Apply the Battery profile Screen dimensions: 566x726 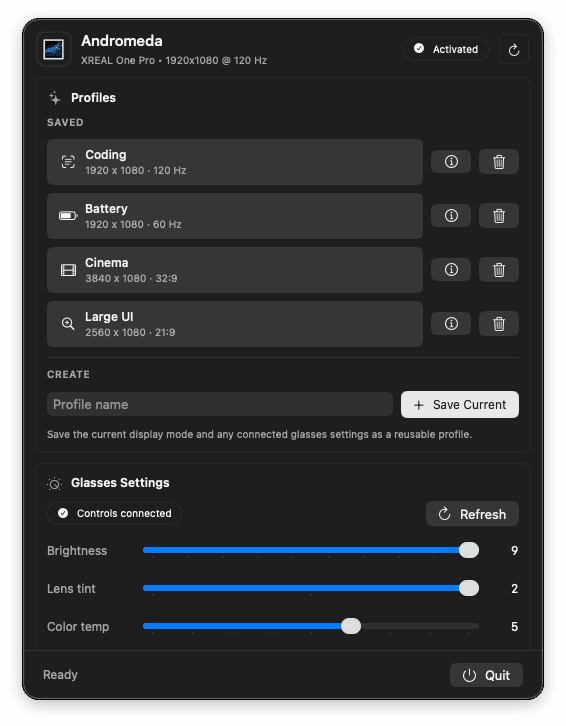[235, 216]
